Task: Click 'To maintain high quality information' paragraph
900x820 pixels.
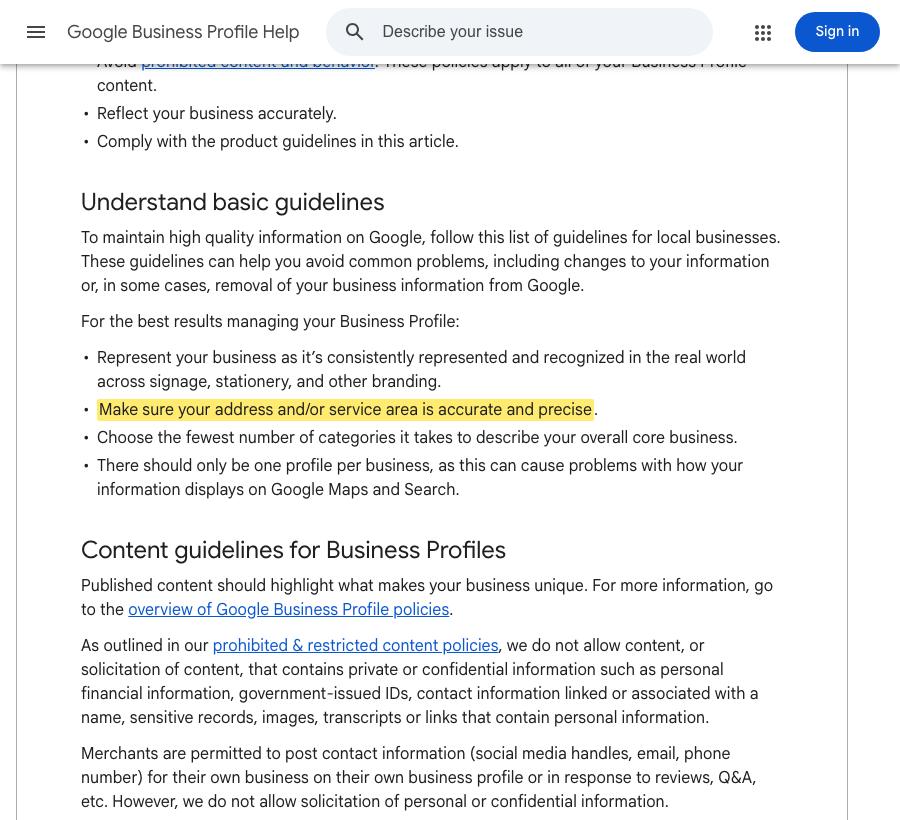Action: pos(430,262)
